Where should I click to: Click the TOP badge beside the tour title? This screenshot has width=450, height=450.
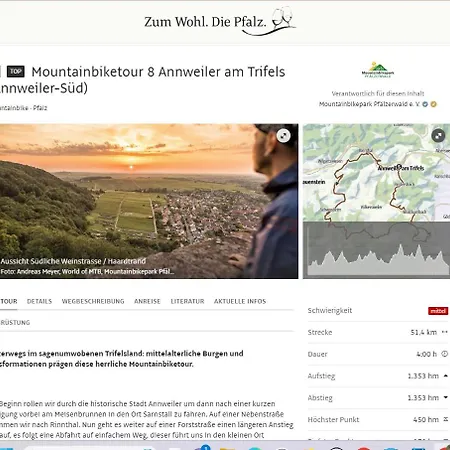click(x=16, y=71)
